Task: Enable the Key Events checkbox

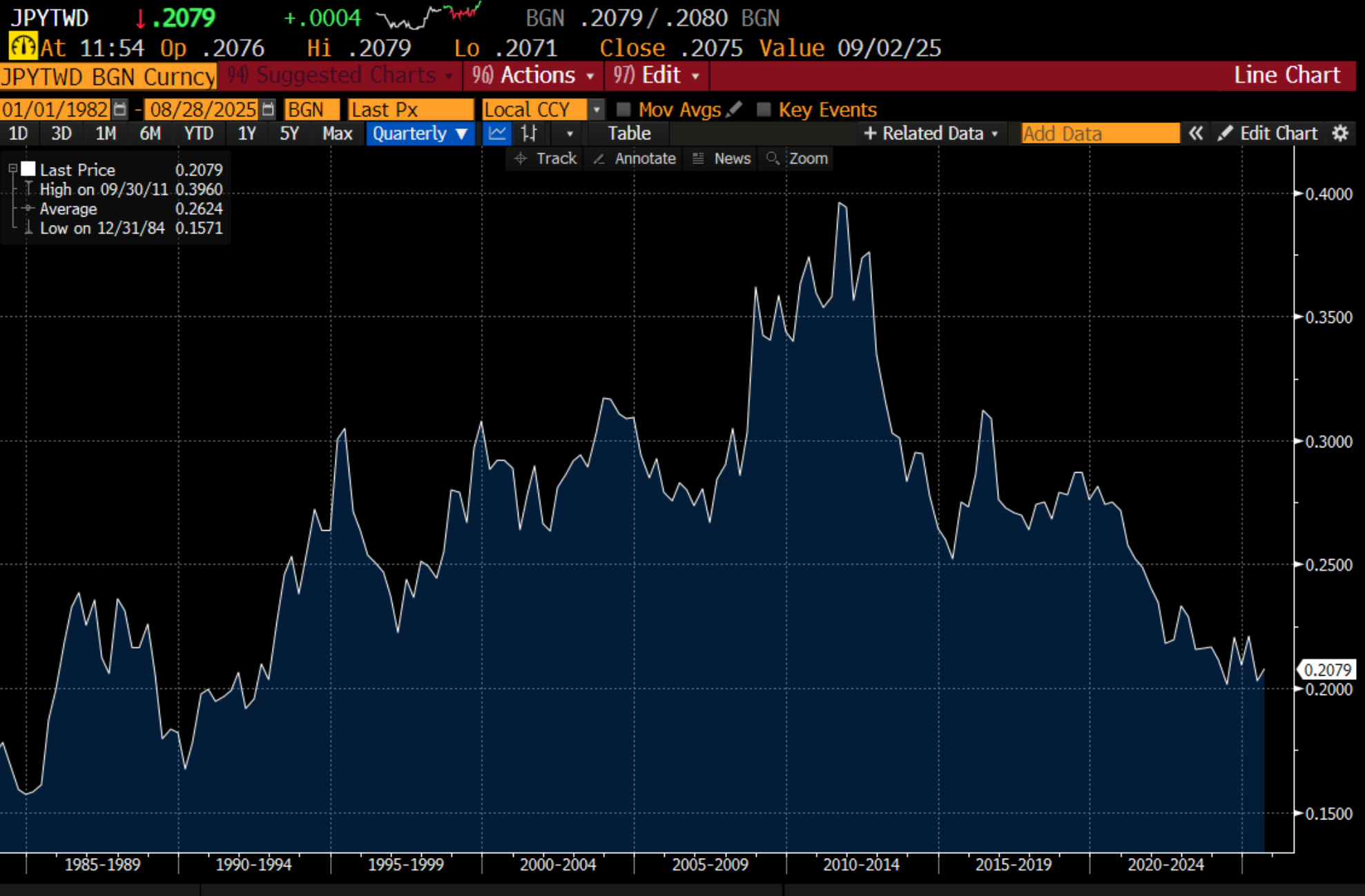Action: pyautogui.click(x=764, y=109)
